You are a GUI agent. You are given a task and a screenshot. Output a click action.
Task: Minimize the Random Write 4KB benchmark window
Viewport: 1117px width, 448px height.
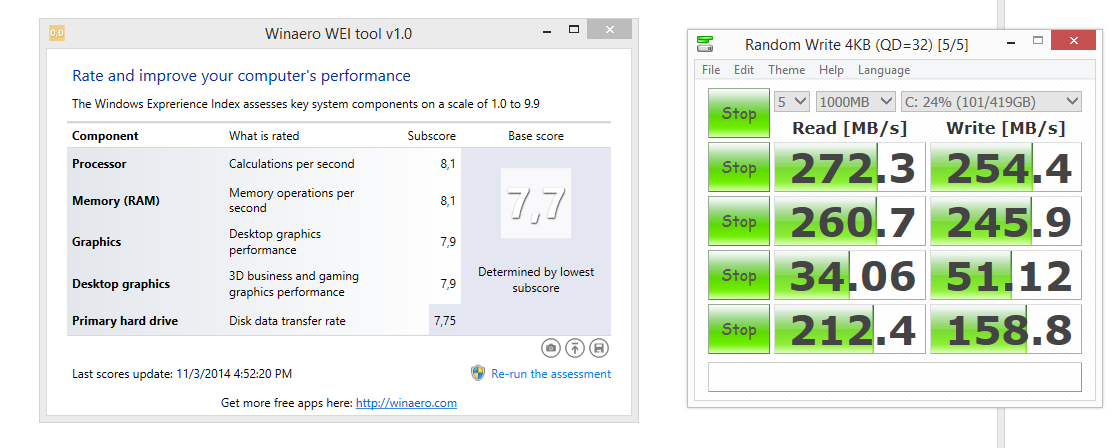pyautogui.click(x=1010, y=41)
